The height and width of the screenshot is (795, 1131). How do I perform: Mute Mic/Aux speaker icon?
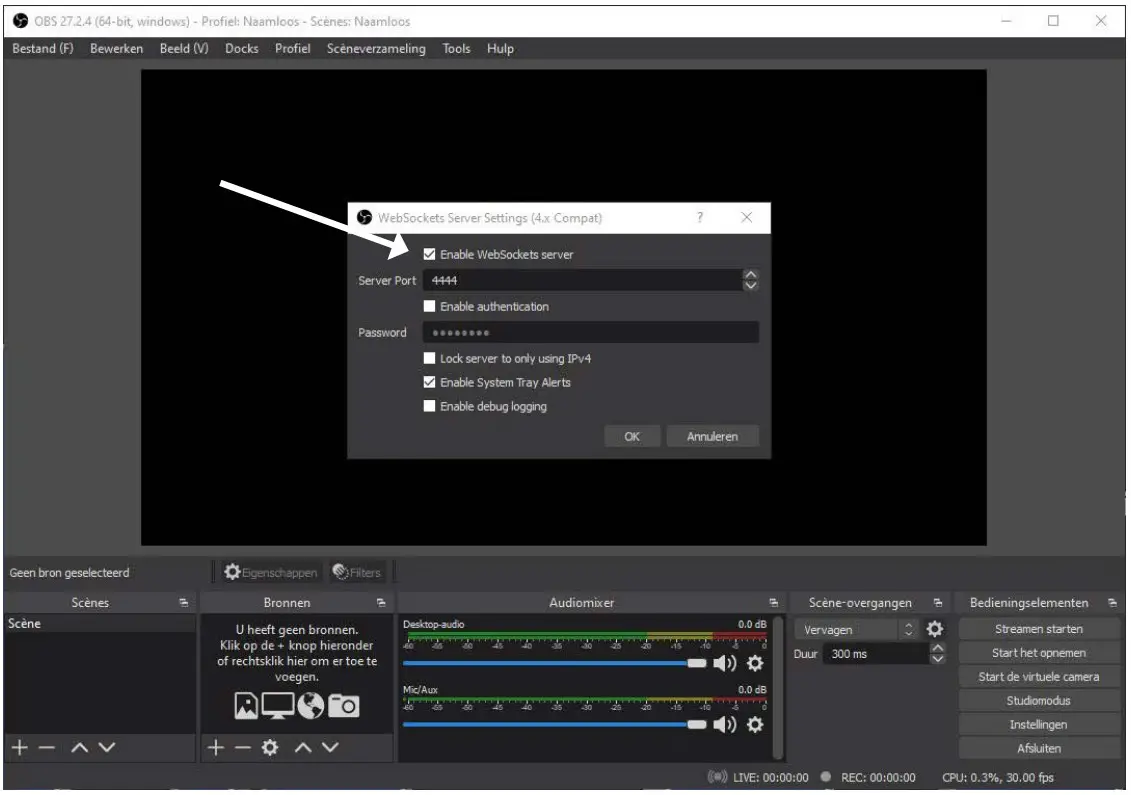[724, 724]
